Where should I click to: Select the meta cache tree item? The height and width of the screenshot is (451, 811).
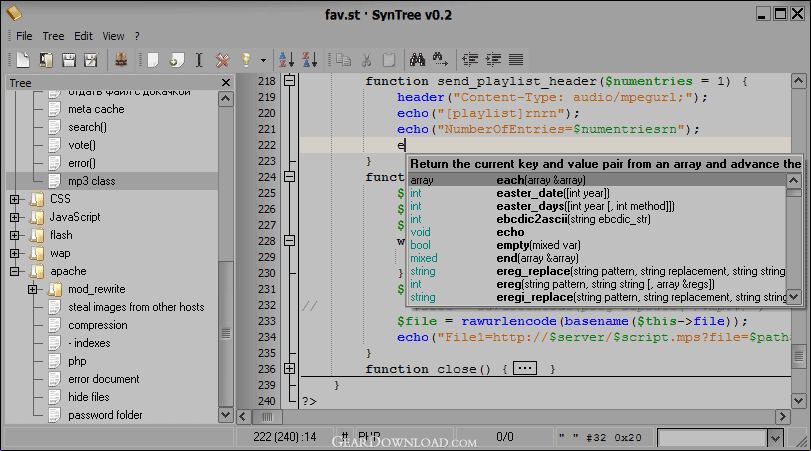point(96,109)
